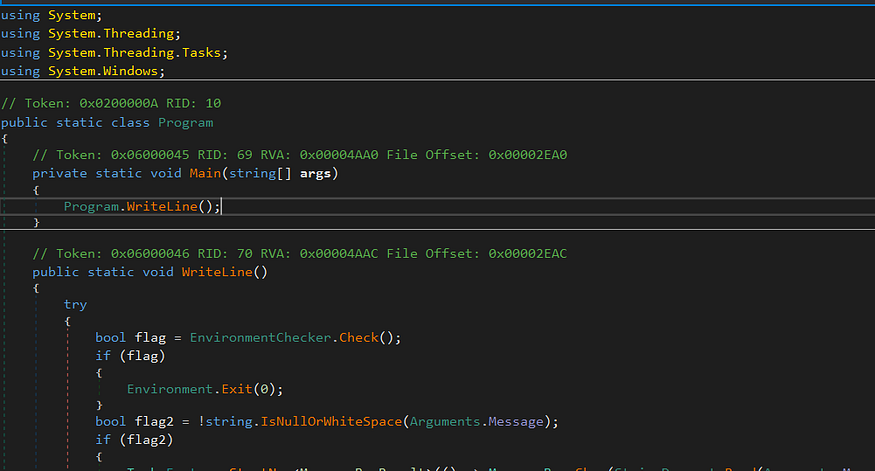The height and width of the screenshot is (471, 875).
Task: Click WriteLine call inside the Main method
Action: [x=162, y=206]
